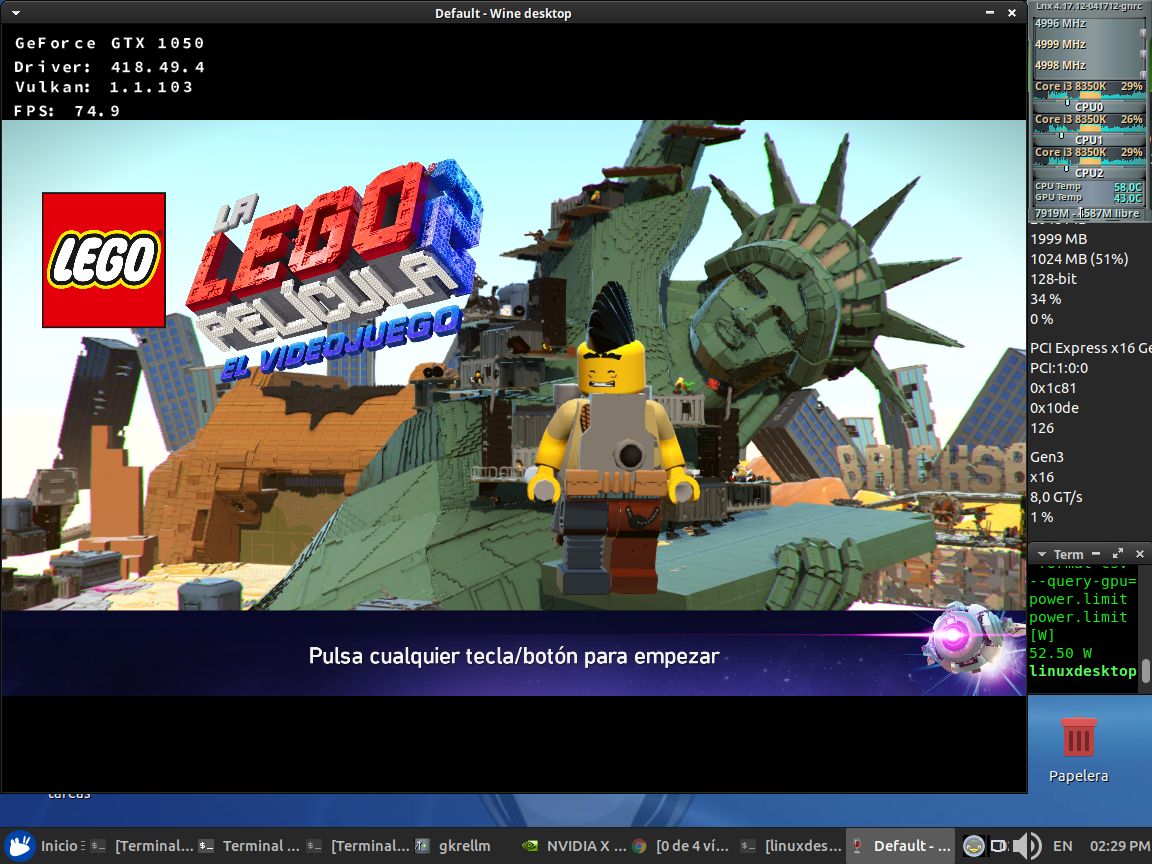Open the Papelera trash desktop icon
Viewport: 1152px width, 864px height.
[1079, 750]
